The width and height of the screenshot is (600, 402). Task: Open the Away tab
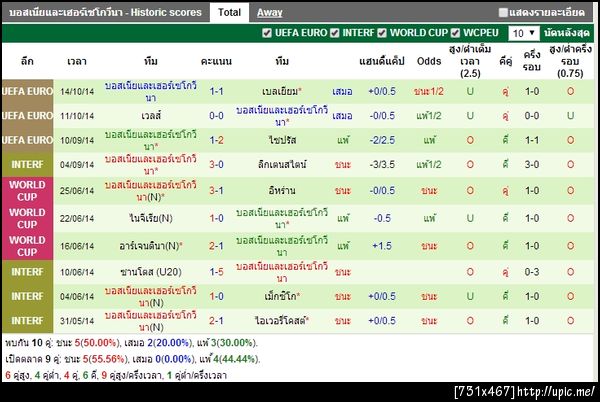270,13
